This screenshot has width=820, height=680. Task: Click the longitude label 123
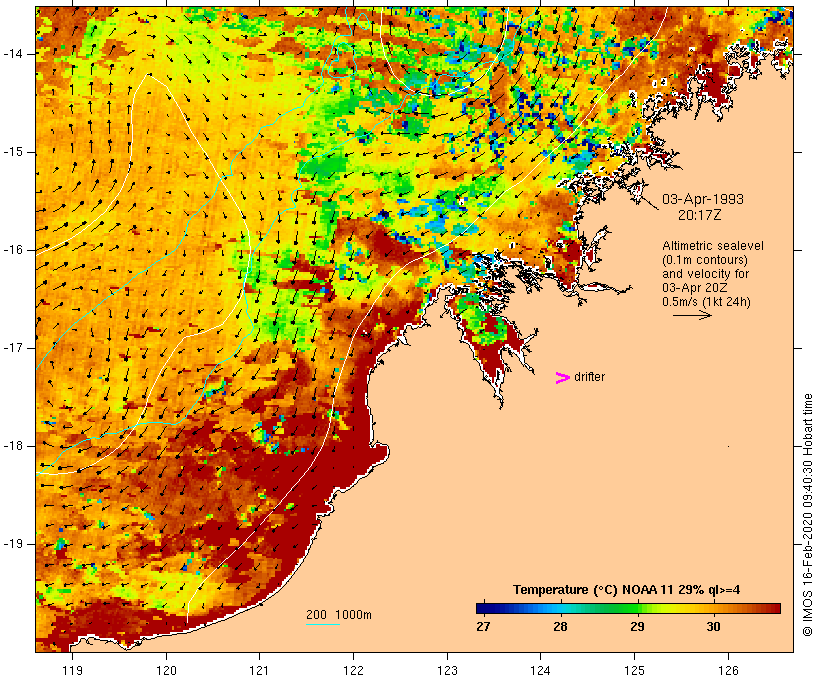[447, 670]
